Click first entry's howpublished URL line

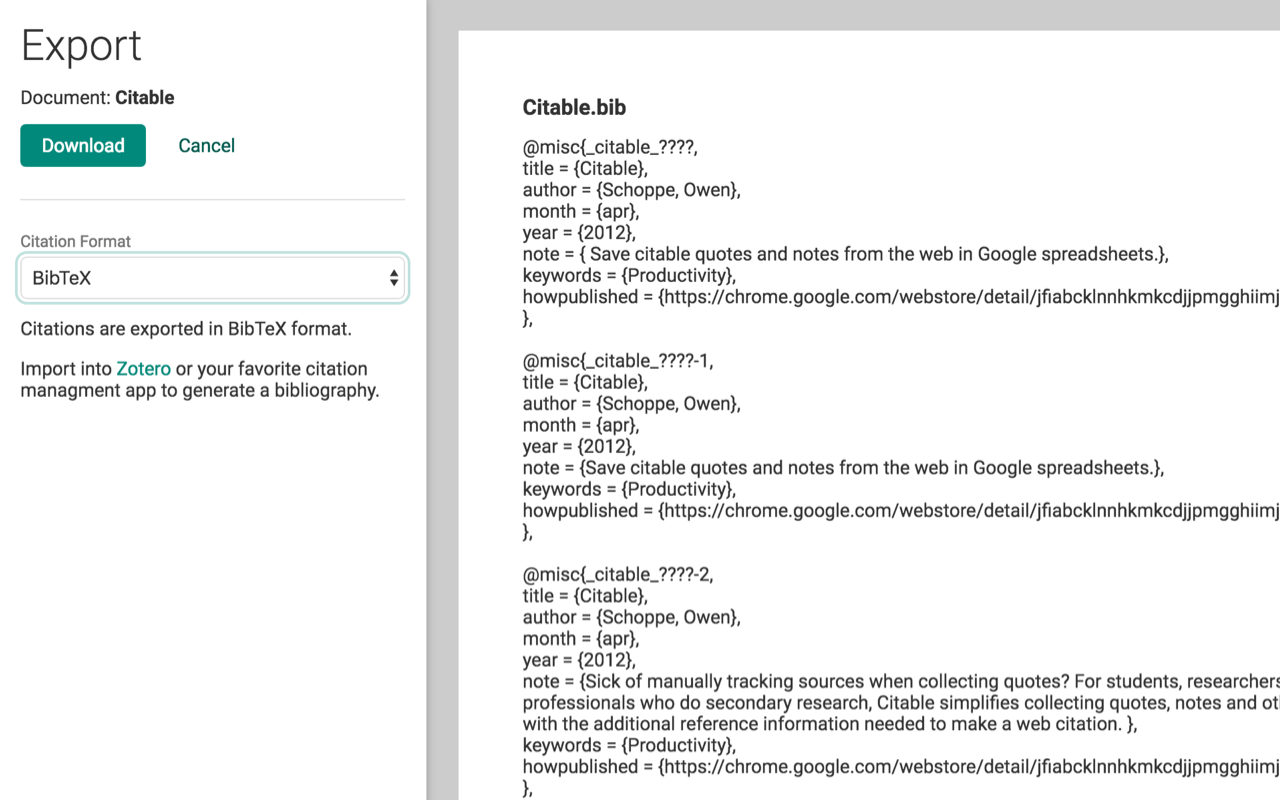pos(900,297)
